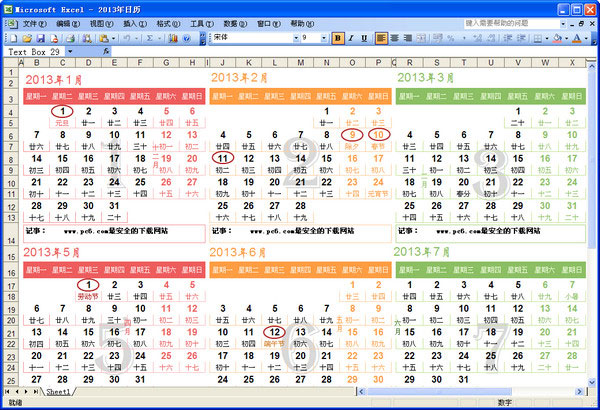Expand the font size dropdown
The image size is (600, 410).
pyautogui.click(x=324, y=38)
